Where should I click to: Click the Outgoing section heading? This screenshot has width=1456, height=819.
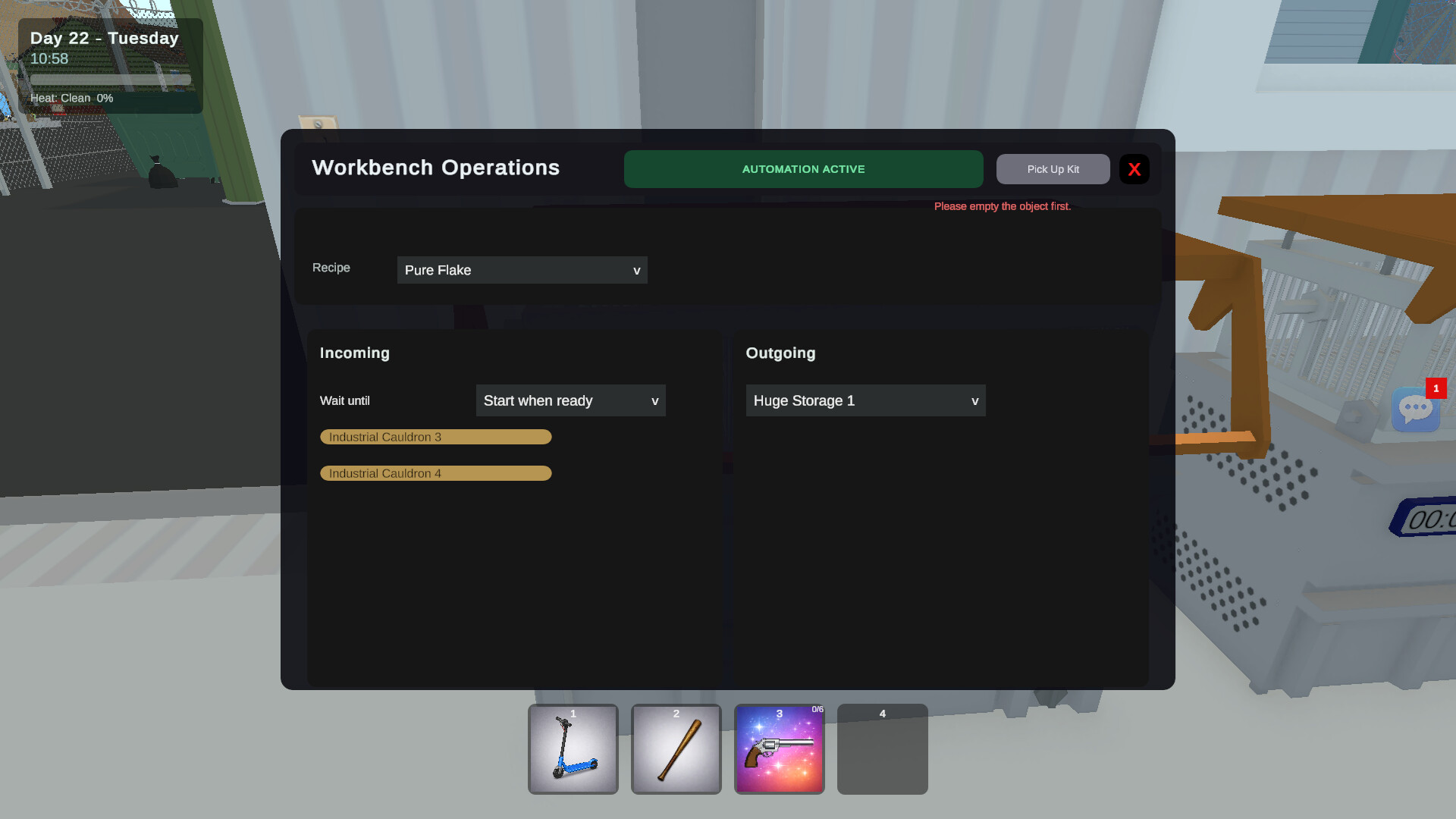pyautogui.click(x=781, y=353)
